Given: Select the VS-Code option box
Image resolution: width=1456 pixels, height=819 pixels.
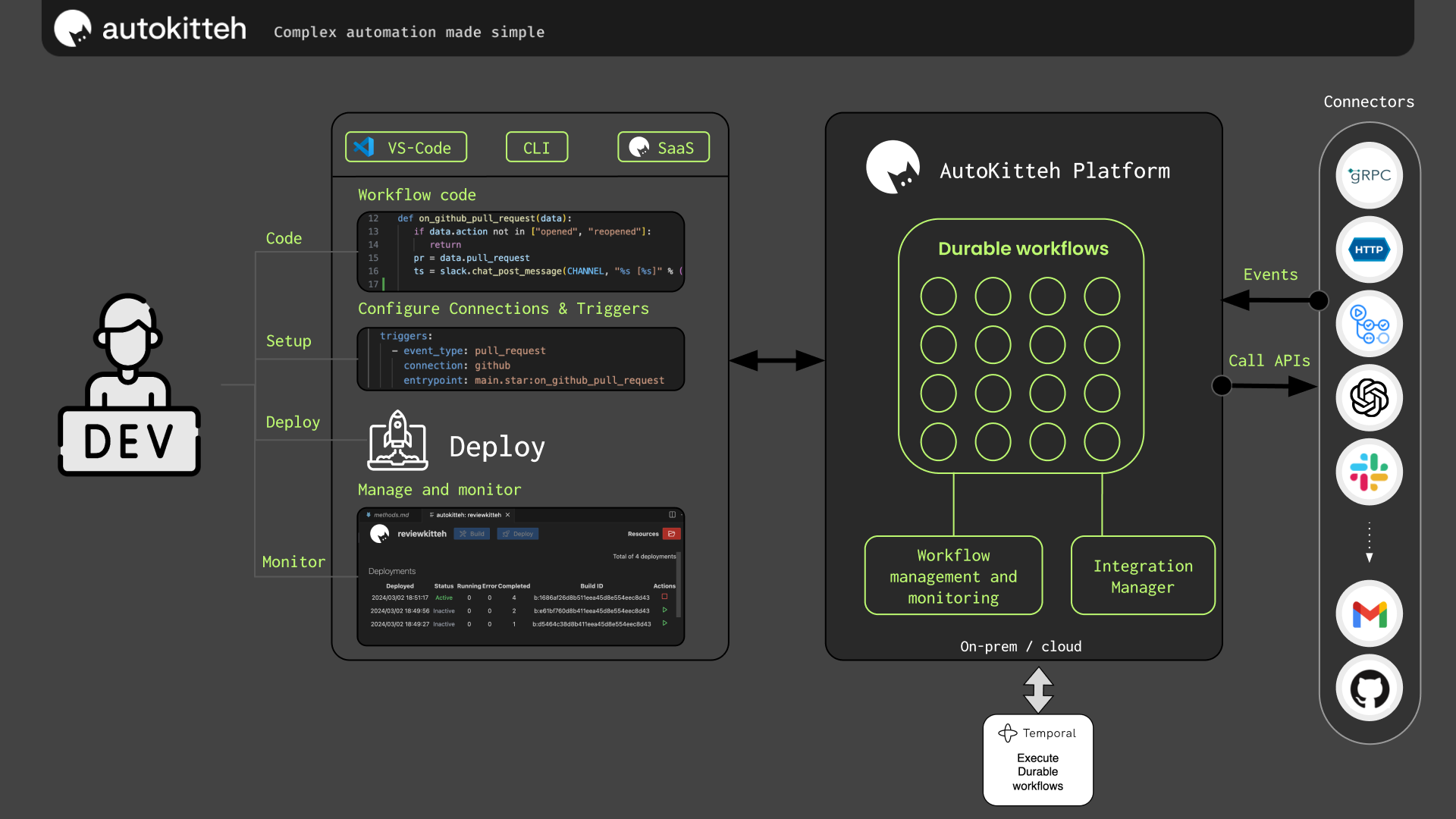Looking at the screenshot, I should point(406,147).
